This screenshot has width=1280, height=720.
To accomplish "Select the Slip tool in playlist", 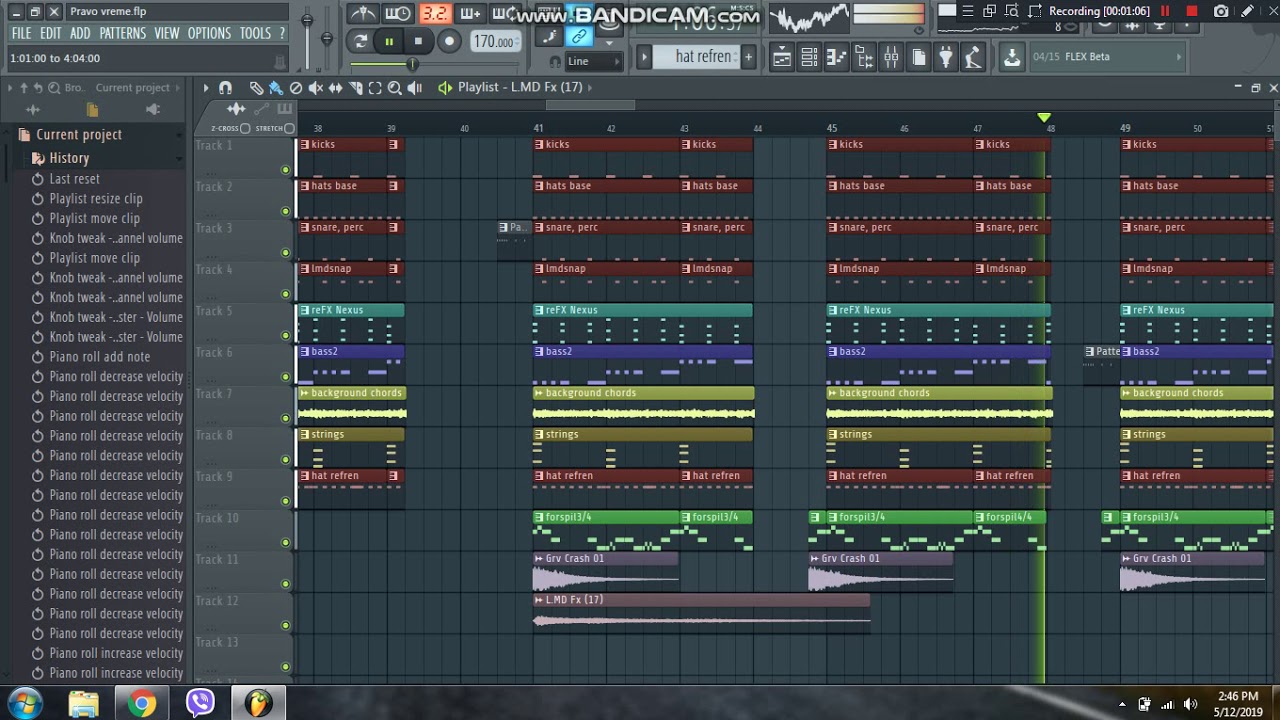I will [335, 88].
